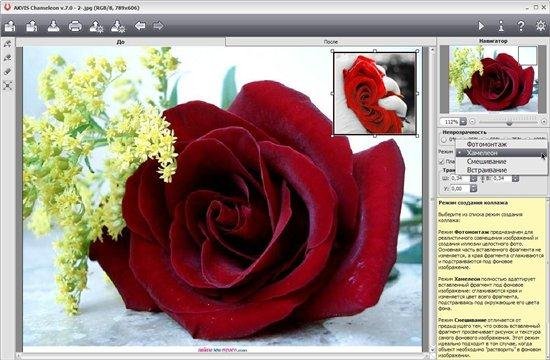Click the bottom-right handle of the fragment frame
550x360 pixels.
(x=417, y=135)
